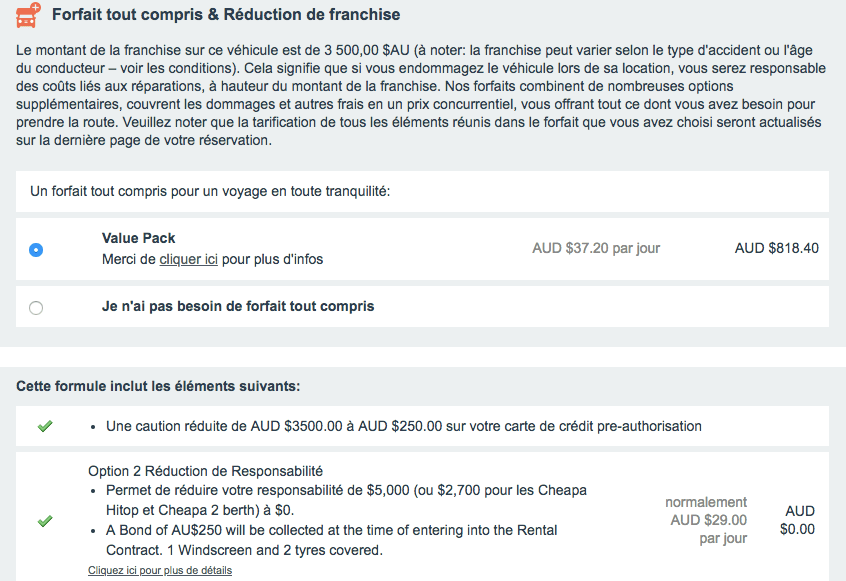The width and height of the screenshot is (846, 581).
Task: Click the franchise description paragraph
Action: 420,94
